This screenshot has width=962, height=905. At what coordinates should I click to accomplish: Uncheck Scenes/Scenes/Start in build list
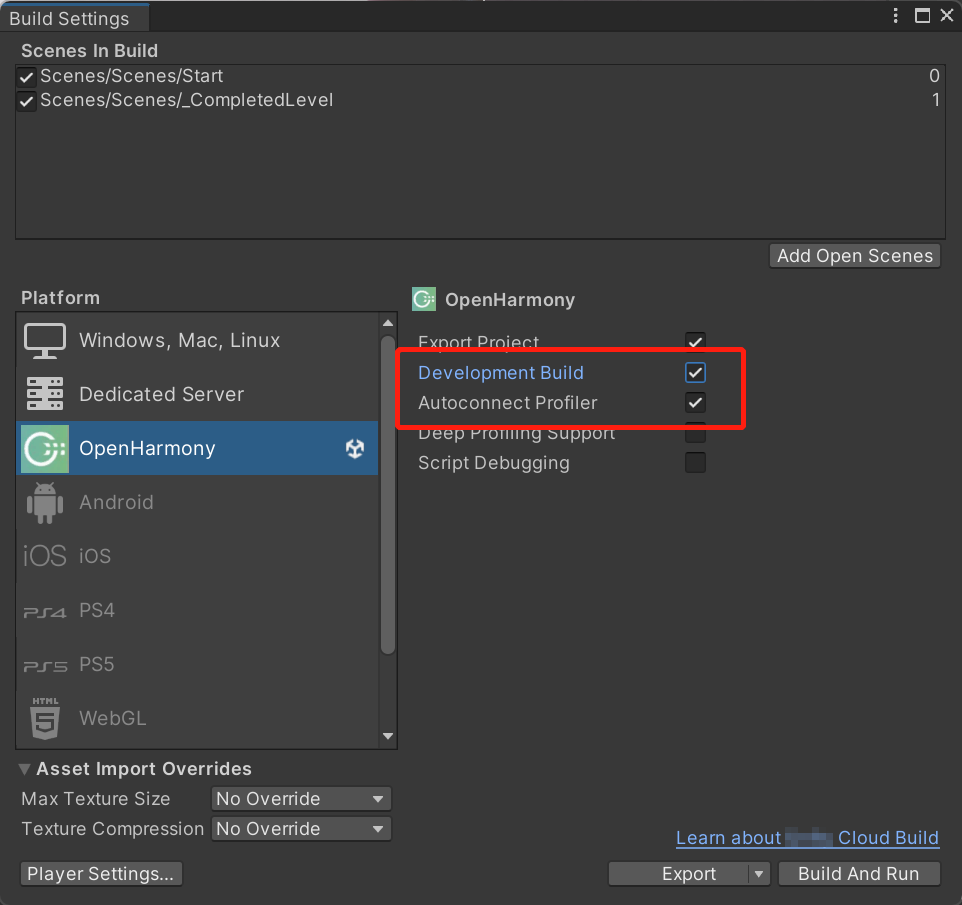click(27, 77)
